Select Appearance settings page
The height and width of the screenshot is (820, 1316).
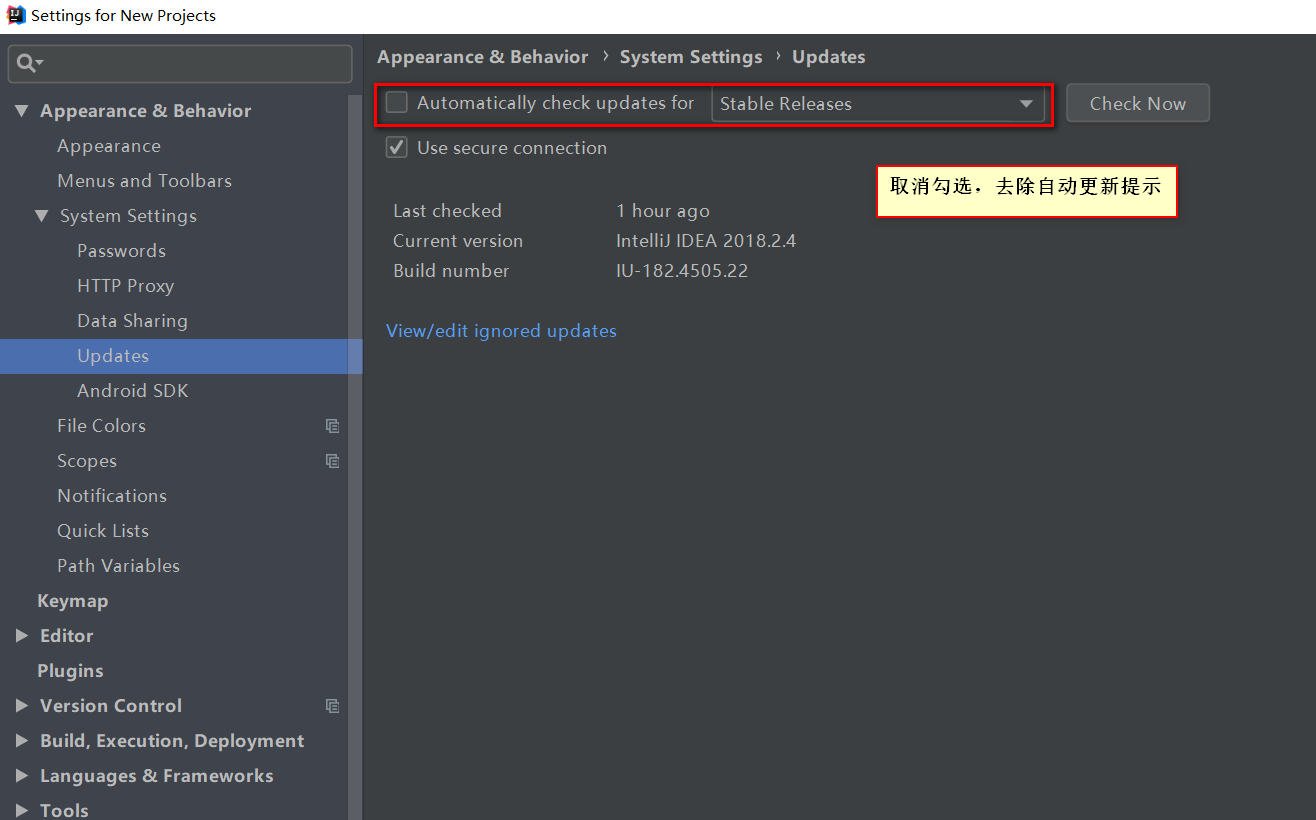pos(109,146)
